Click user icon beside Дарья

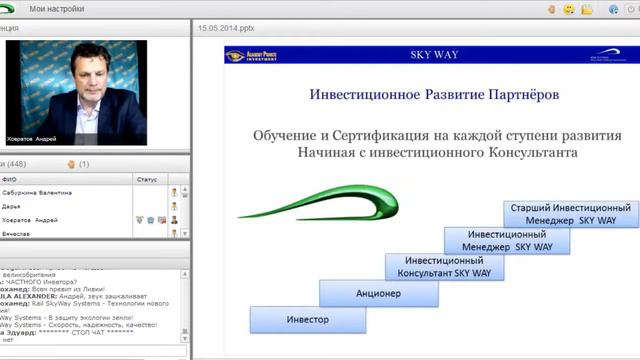(174, 206)
